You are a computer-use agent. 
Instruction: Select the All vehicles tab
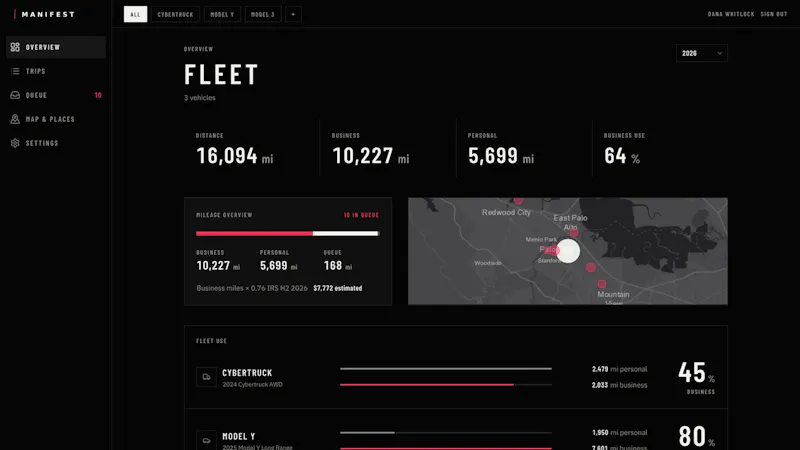pos(135,14)
